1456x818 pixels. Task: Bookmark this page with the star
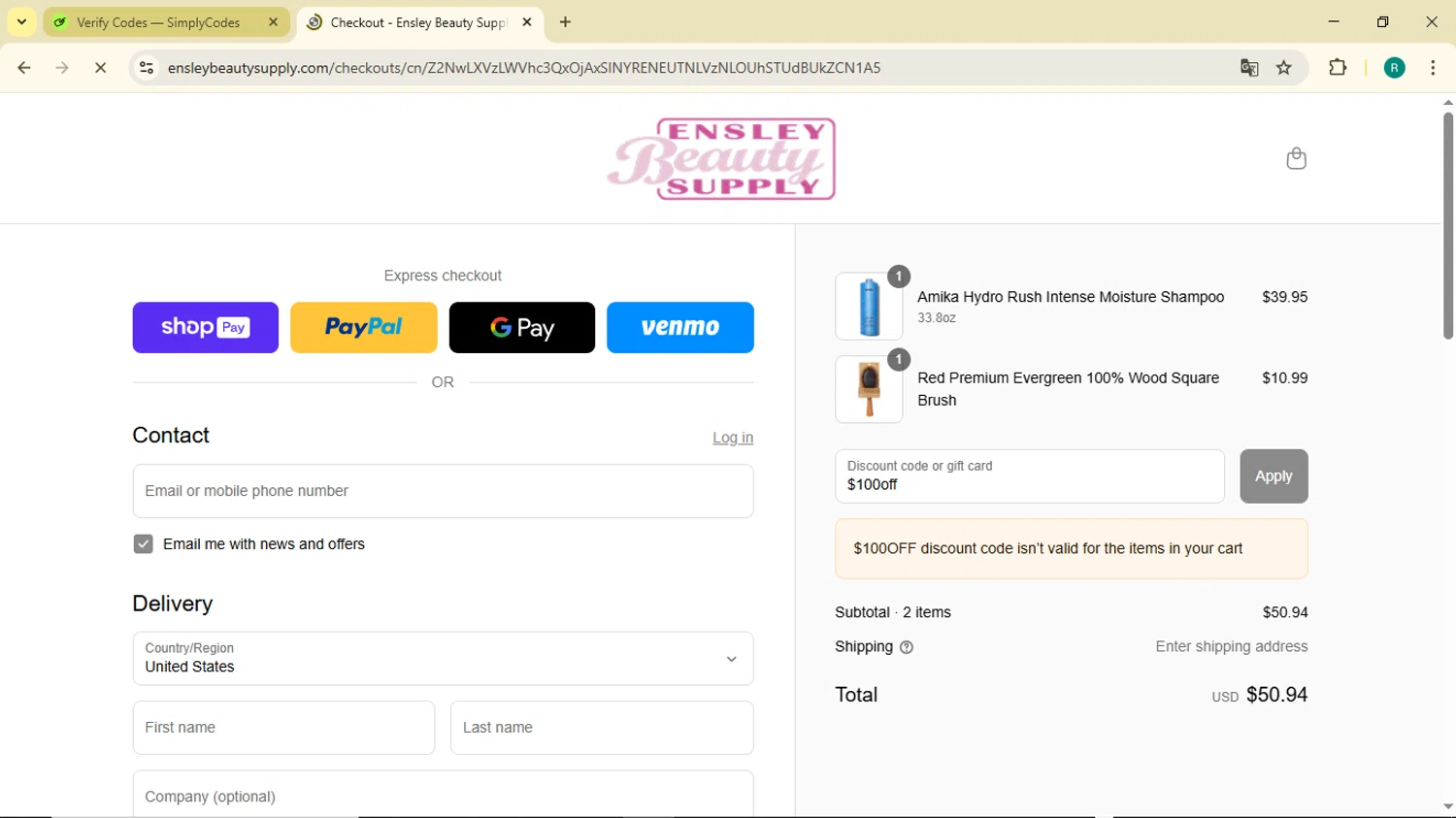tap(1284, 68)
